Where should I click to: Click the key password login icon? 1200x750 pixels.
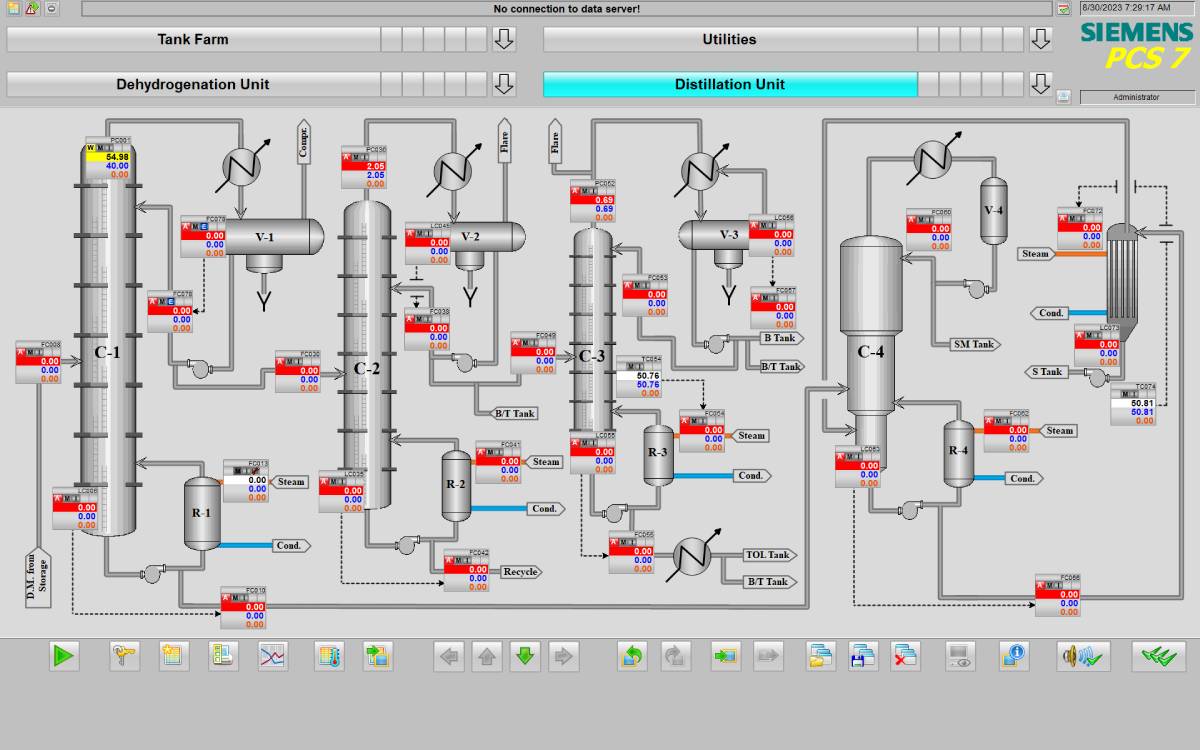point(125,656)
